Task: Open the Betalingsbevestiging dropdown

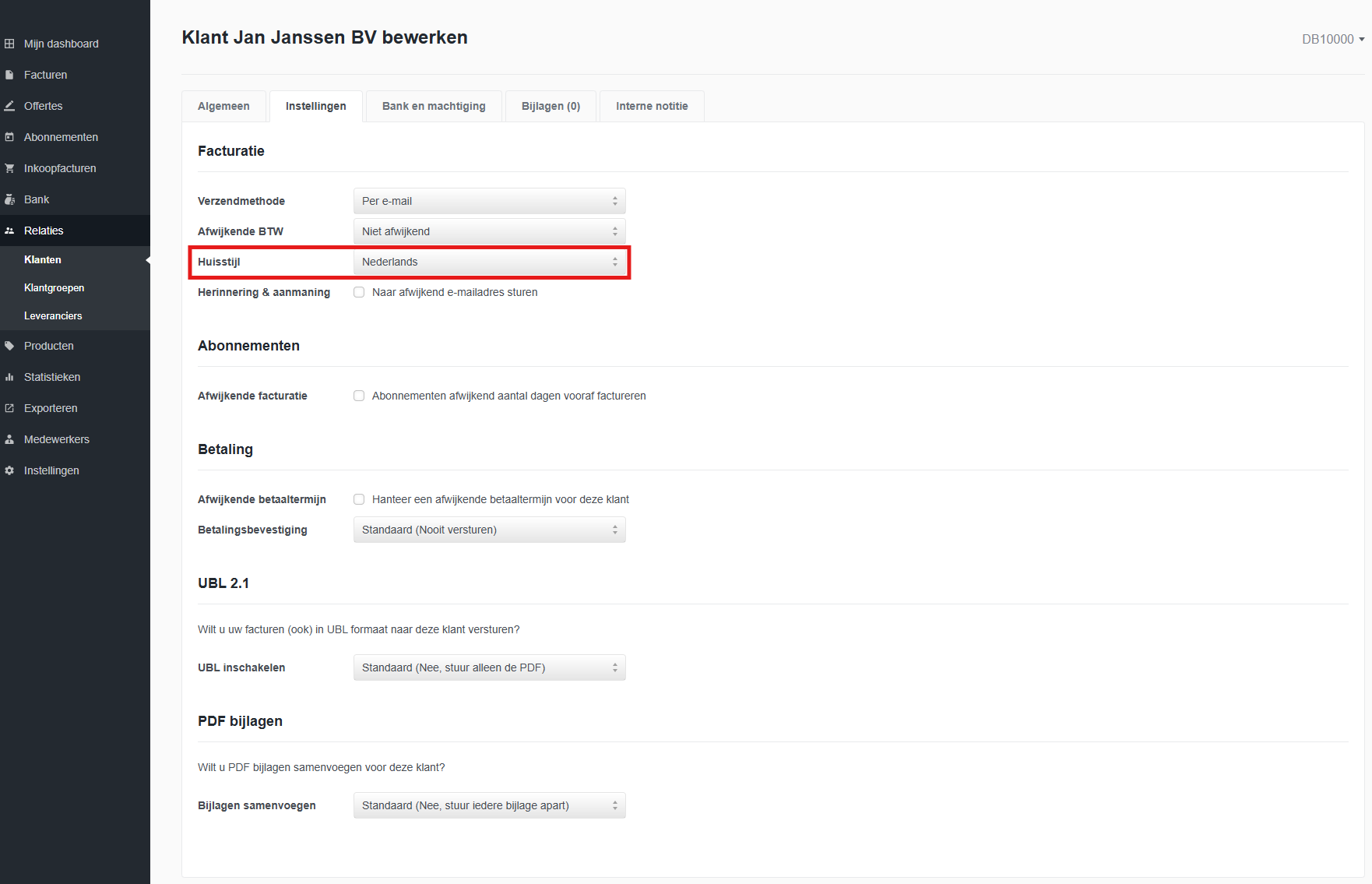Action: [489, 530]
